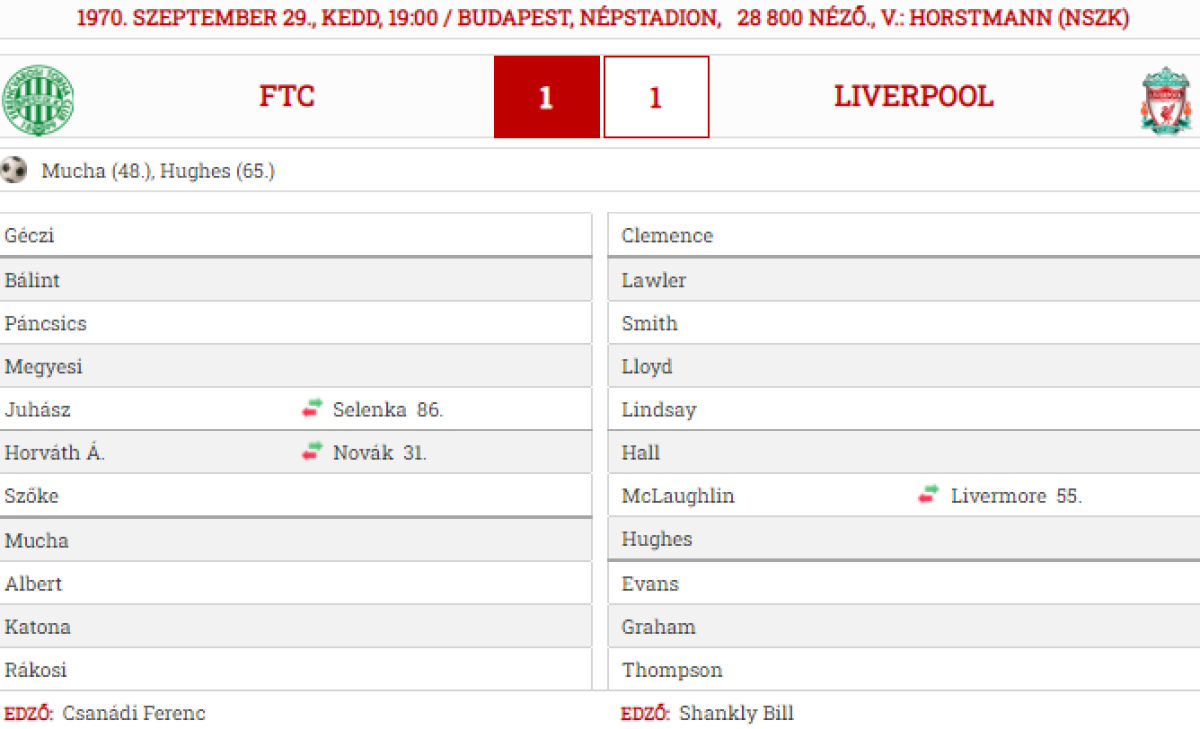
Task: Open player Albert in FTC lineup
Action: (x=33, y=584)
